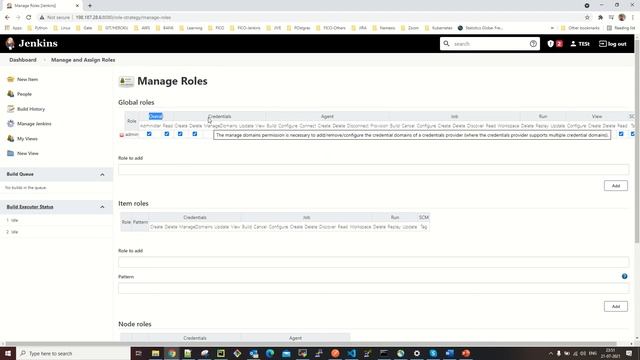
Task: Reload the page with refresh icon
Action: click(29, 17)
